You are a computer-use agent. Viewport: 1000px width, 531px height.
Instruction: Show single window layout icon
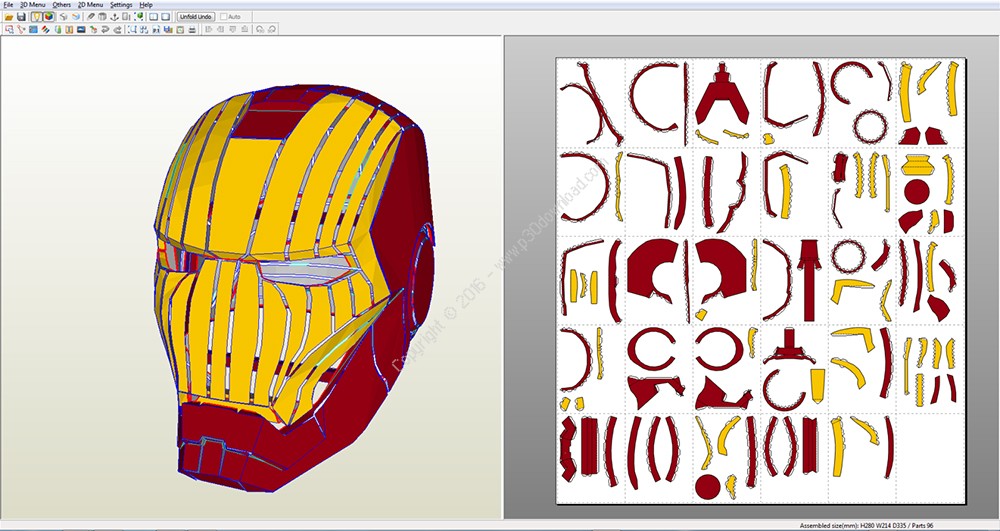(x=166, y=17)
